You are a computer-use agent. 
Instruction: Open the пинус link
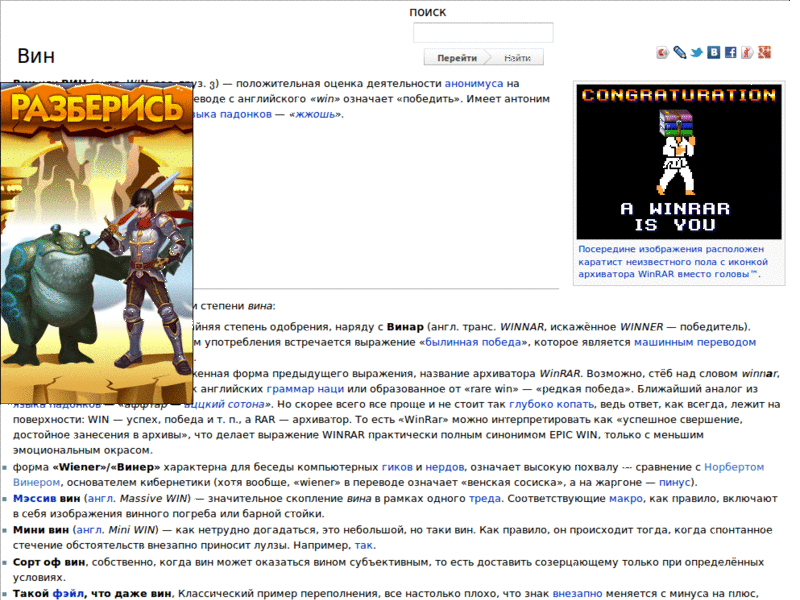click(x=674, y=482)
